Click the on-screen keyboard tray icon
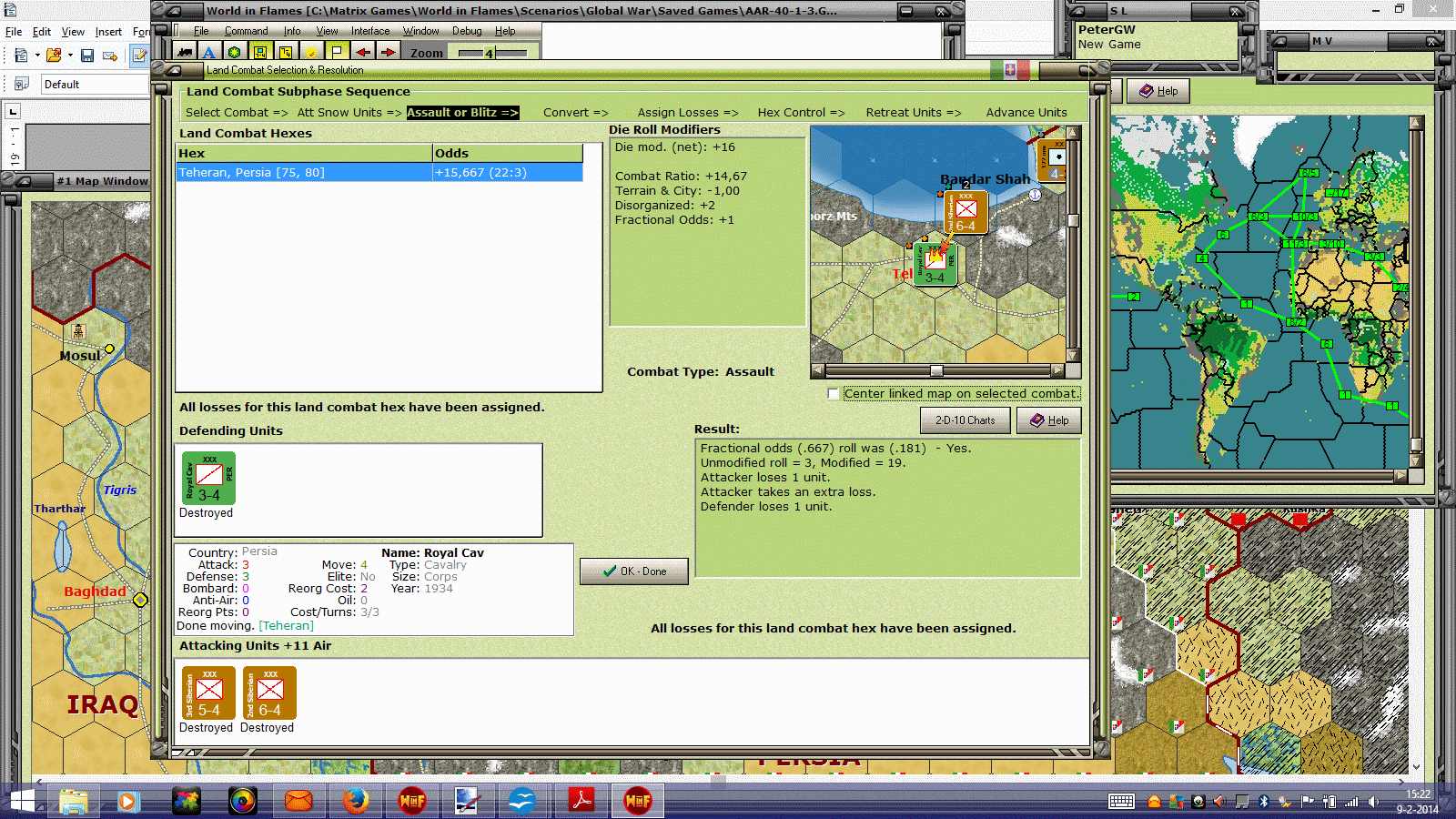1456x819 pixels. (x=1121, y=802)
